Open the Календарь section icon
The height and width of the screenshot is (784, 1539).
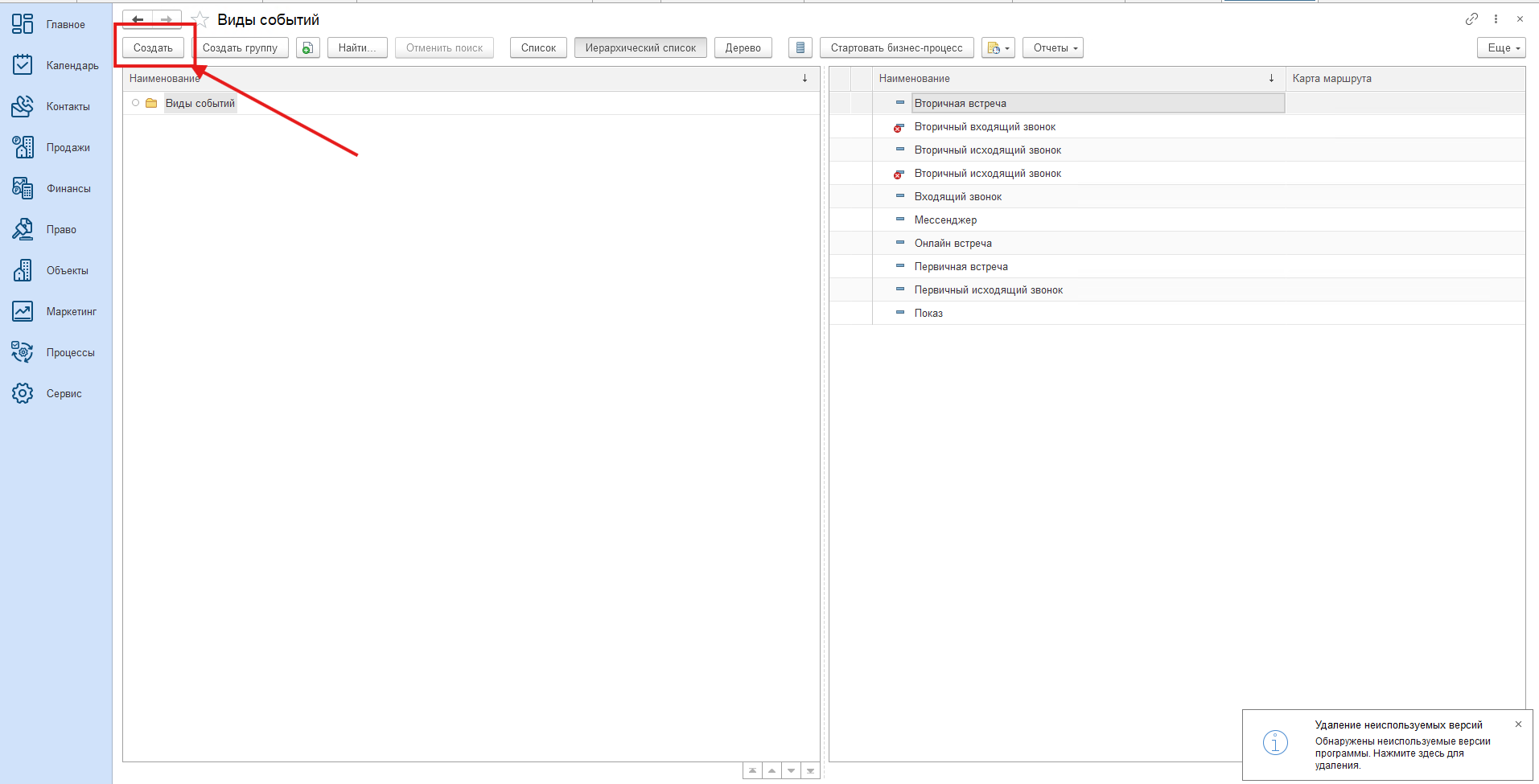click(x=23, y=65)
